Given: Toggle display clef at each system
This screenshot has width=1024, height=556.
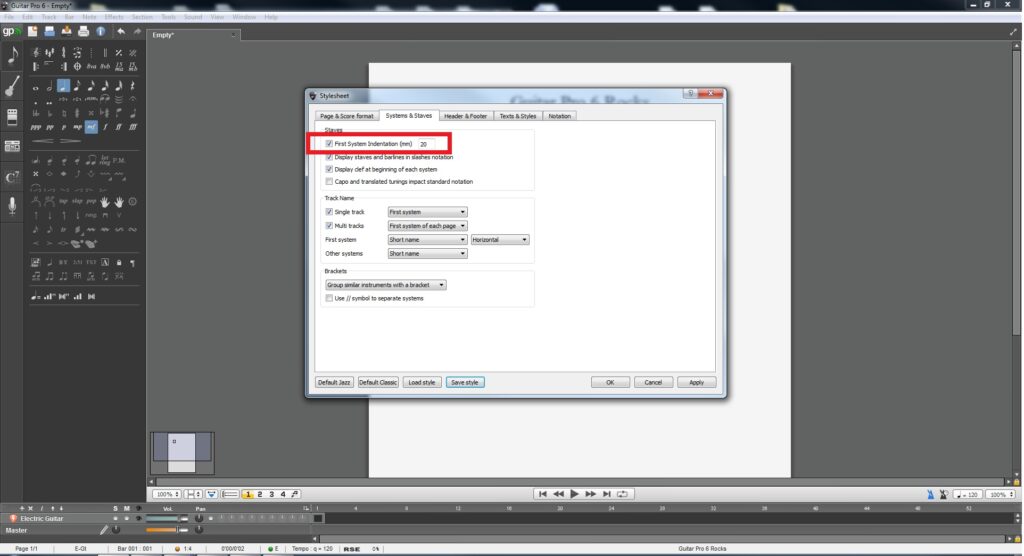Looking at the screenshot, I should pos(329,169).
